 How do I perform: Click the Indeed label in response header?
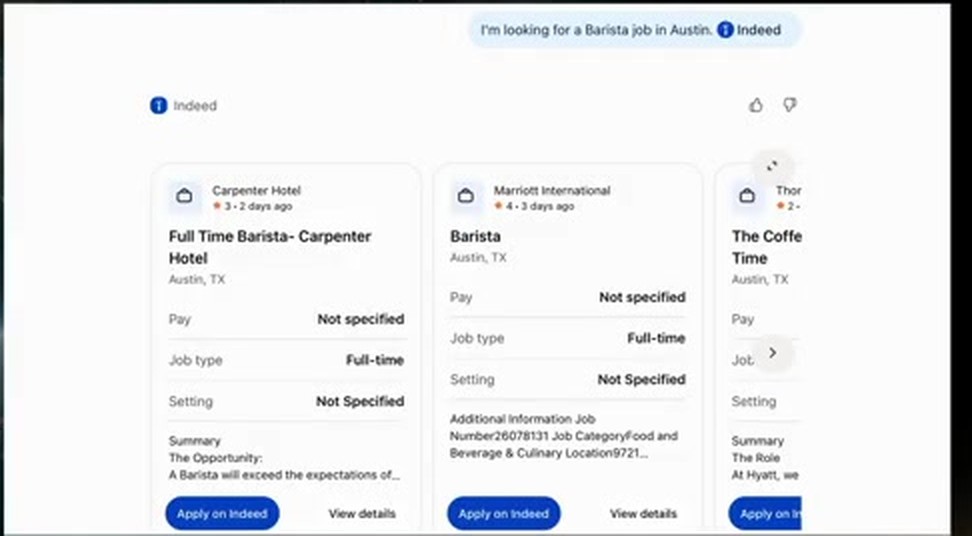coord(195,105)
